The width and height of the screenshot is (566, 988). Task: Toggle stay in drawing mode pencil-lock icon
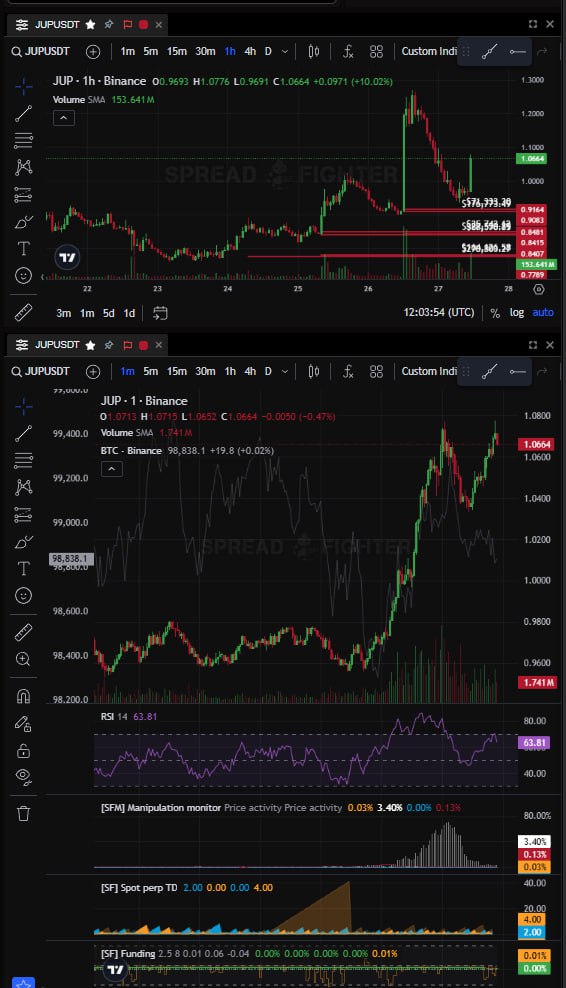tap(23, 724)
